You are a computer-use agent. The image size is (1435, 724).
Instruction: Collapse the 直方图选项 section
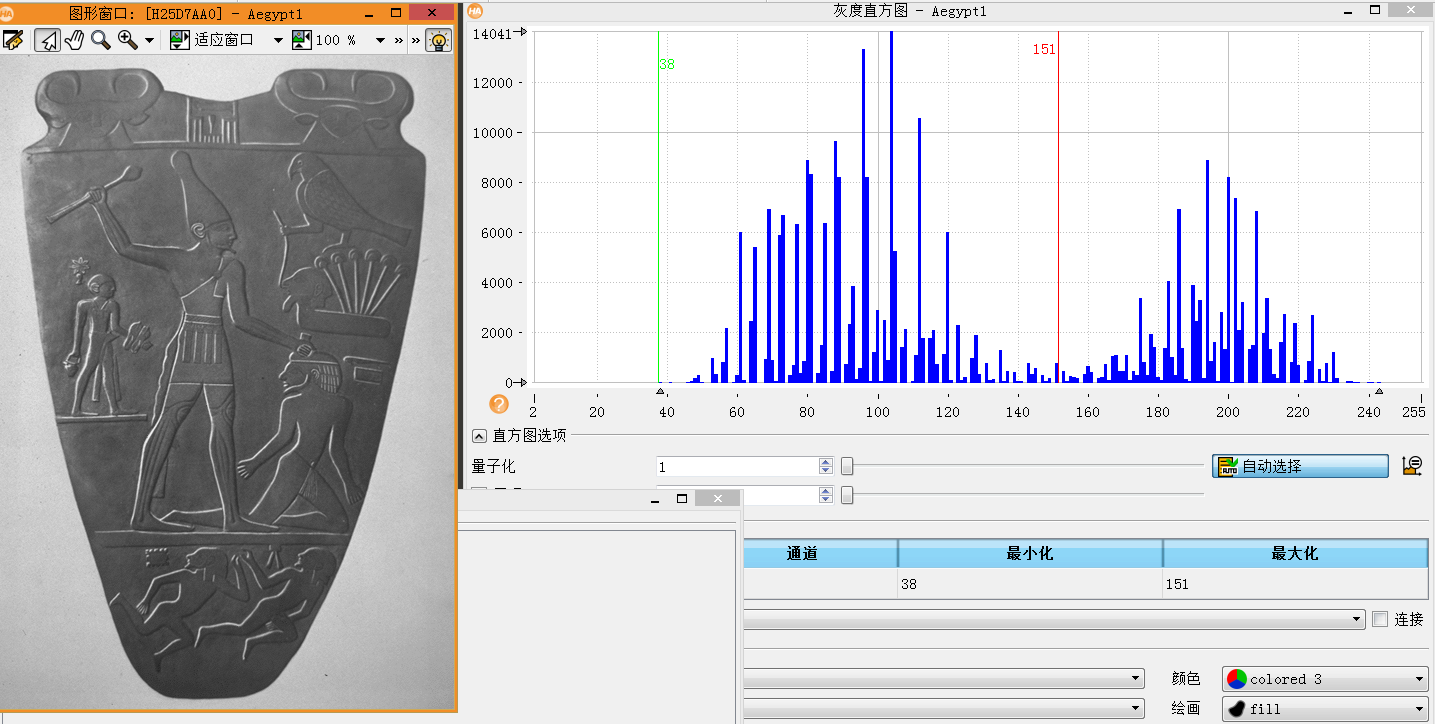(479, 436)
